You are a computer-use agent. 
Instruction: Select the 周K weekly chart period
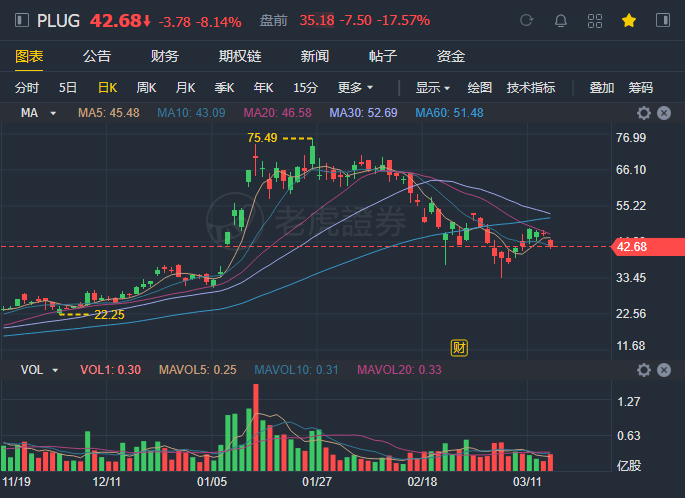click(146, 87)
